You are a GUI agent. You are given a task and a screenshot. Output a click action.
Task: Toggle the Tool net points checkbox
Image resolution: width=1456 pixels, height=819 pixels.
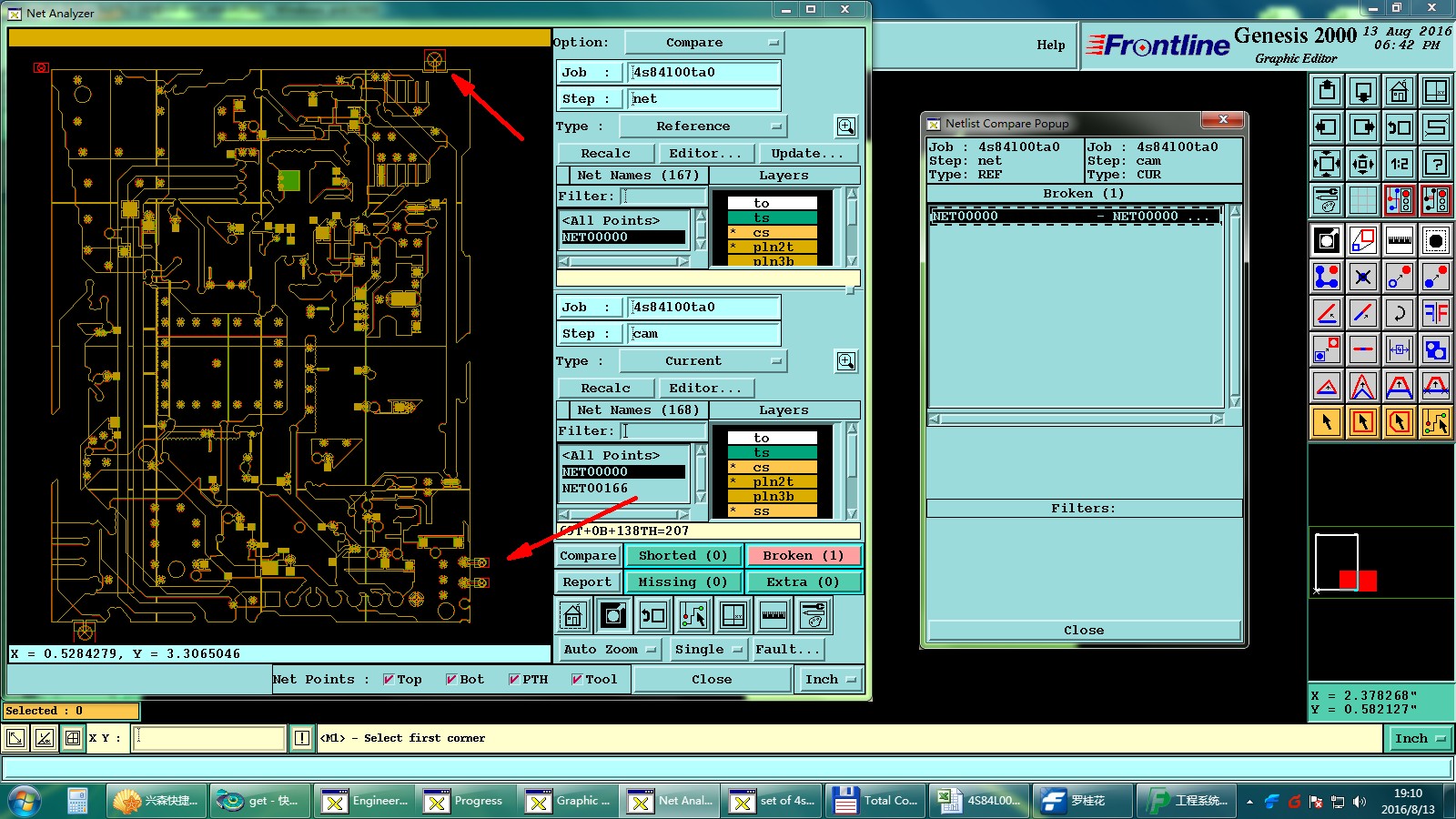pos(577,680)
